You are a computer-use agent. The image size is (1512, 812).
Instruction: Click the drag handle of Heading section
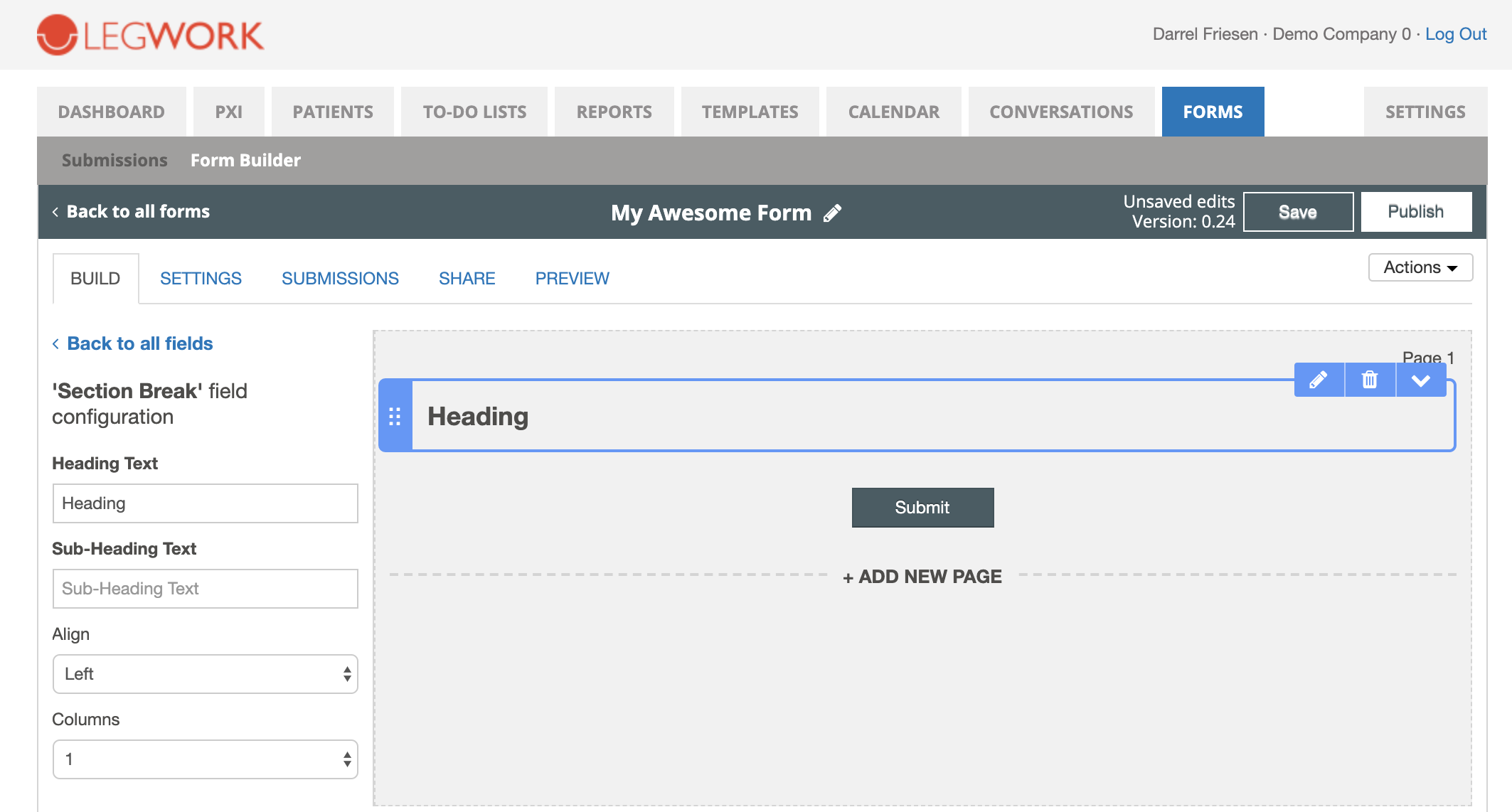pyautogui.click(x=395, y=416)
